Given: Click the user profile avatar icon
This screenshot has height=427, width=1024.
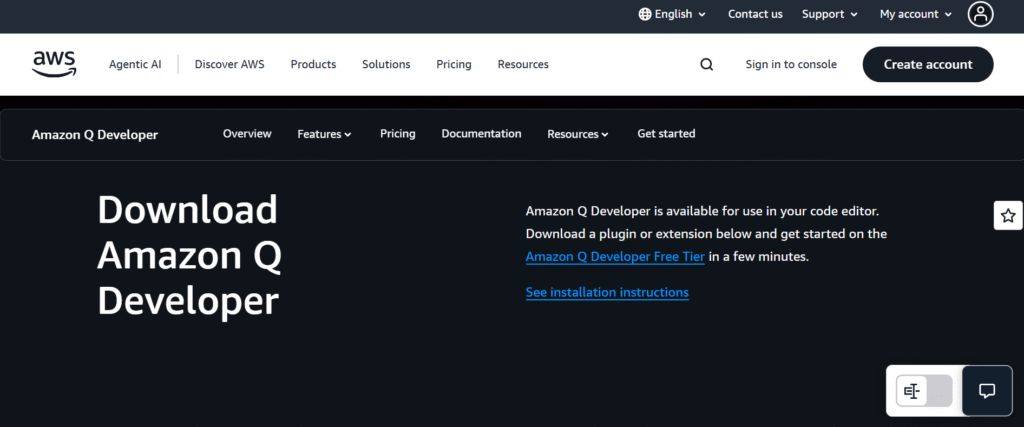Looking at the screenshot, I should click(x=980, y=14).
